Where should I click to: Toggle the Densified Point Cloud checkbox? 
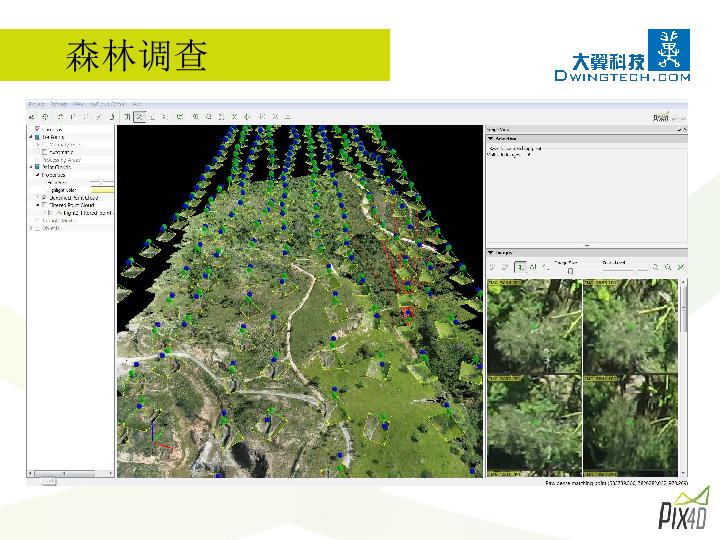pos(43,198)
